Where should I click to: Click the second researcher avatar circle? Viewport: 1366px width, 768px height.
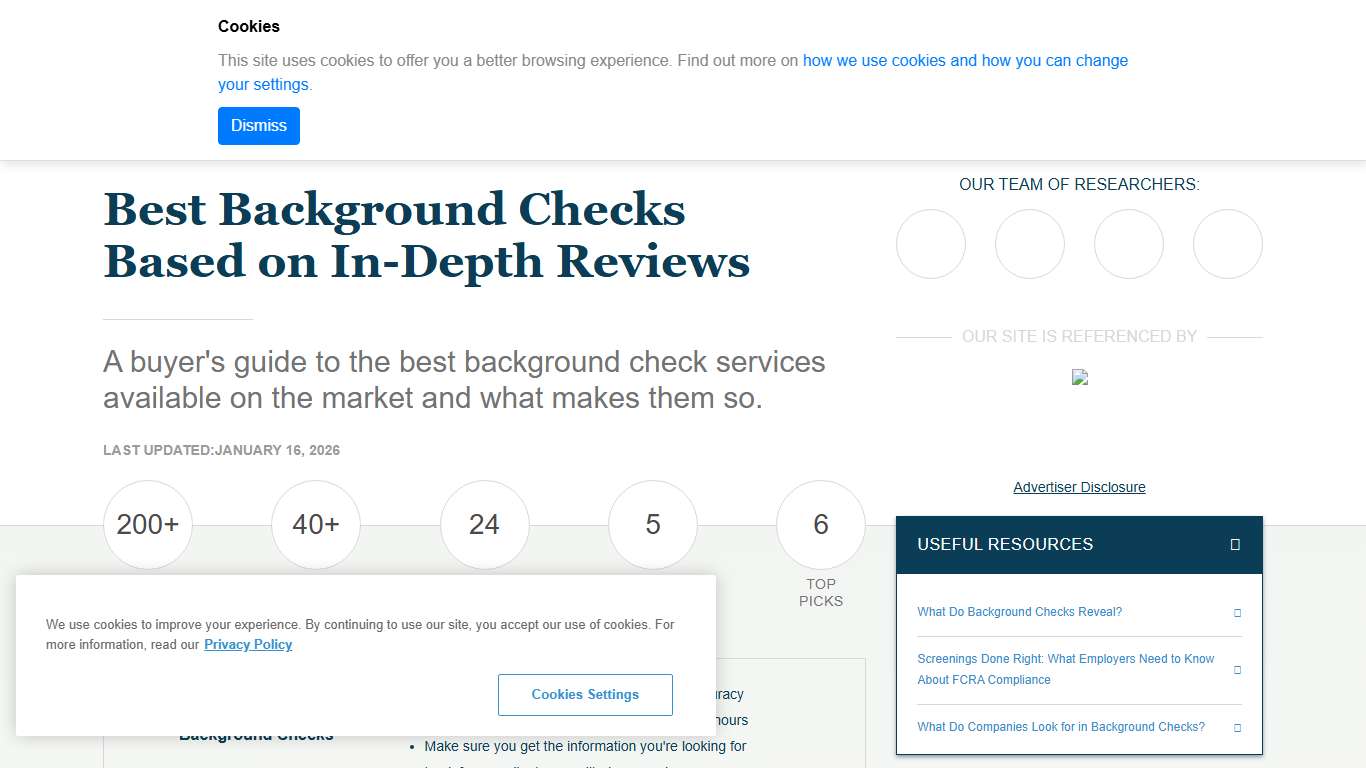coord(1029,243)
